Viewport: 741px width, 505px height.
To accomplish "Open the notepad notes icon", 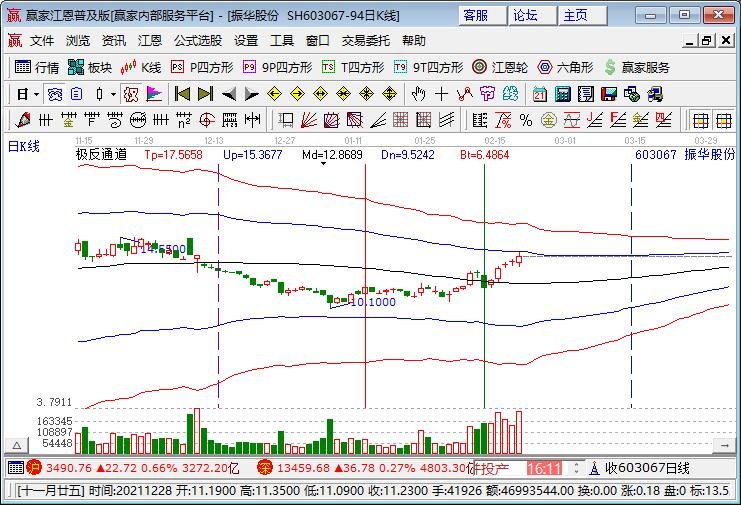I will tap(586, 94).
